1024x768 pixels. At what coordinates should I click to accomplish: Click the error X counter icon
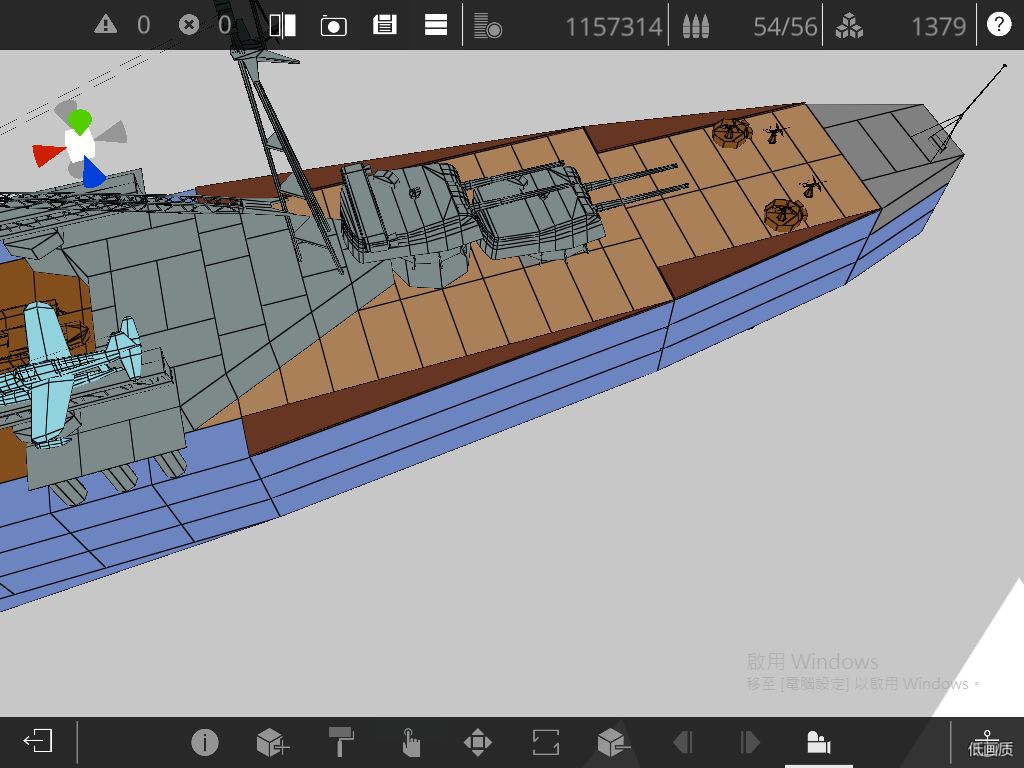(189, 25)
